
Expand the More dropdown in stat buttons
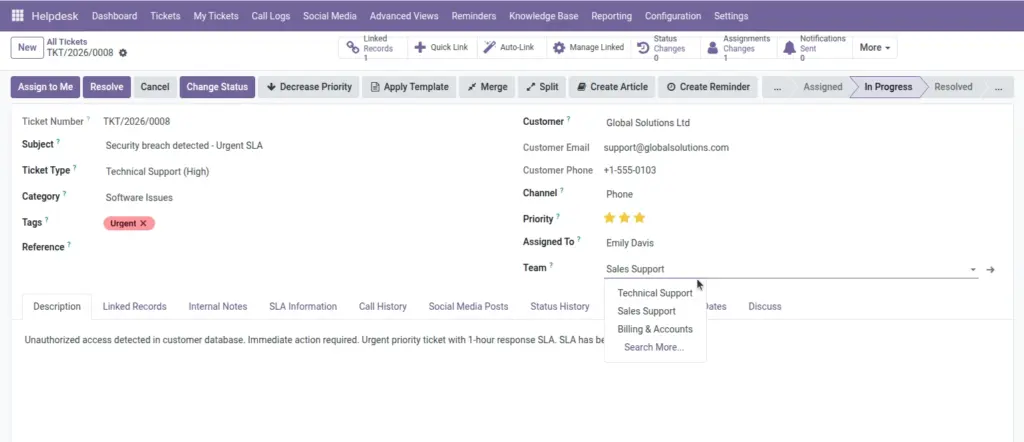click(x=874, y=48)
